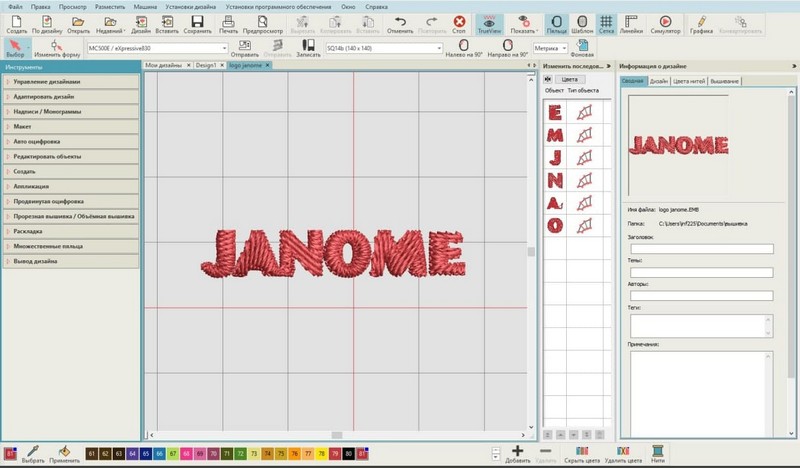Toggle TrueView display mode
The width and height of the screenshot is (800, 468).
[489, 24]
